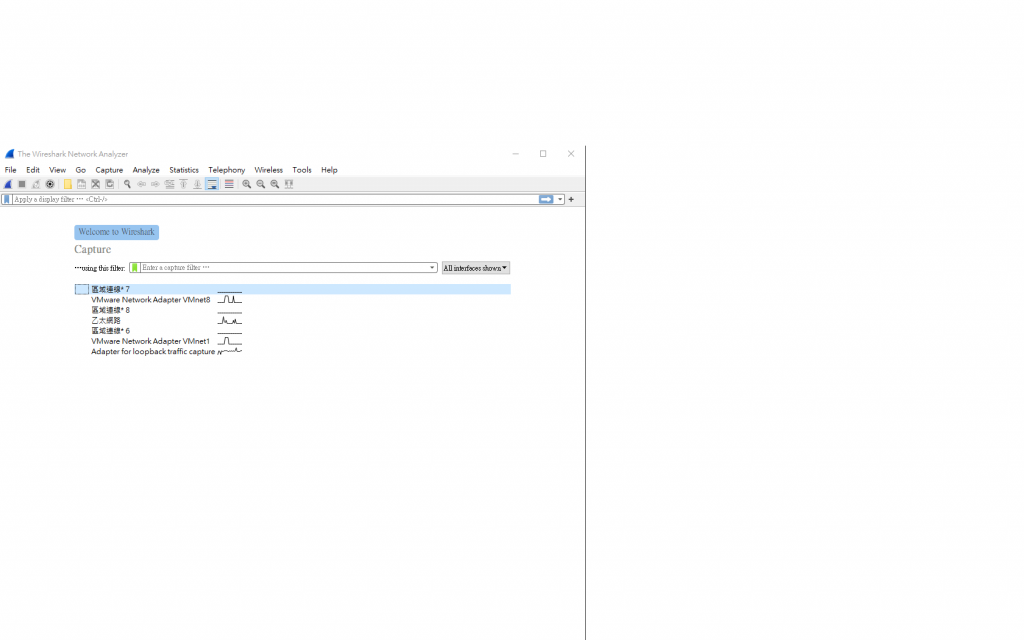This screenshot has height=640, width=1024.
Task: Click the display filter bookmark icon
Action: 7,200
